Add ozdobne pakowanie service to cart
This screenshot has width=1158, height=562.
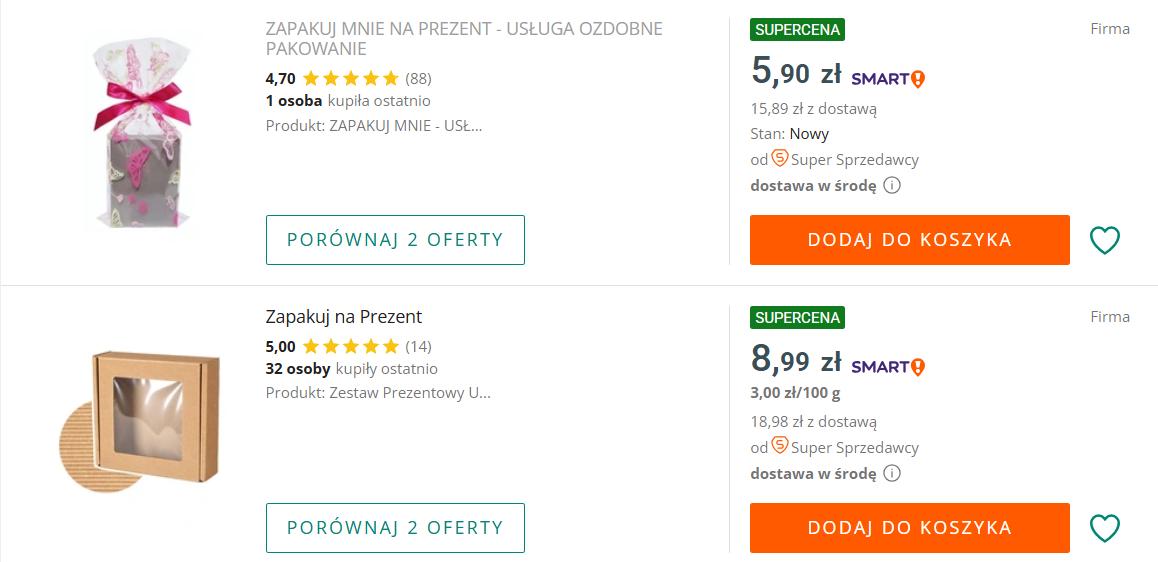click(909, 240)
